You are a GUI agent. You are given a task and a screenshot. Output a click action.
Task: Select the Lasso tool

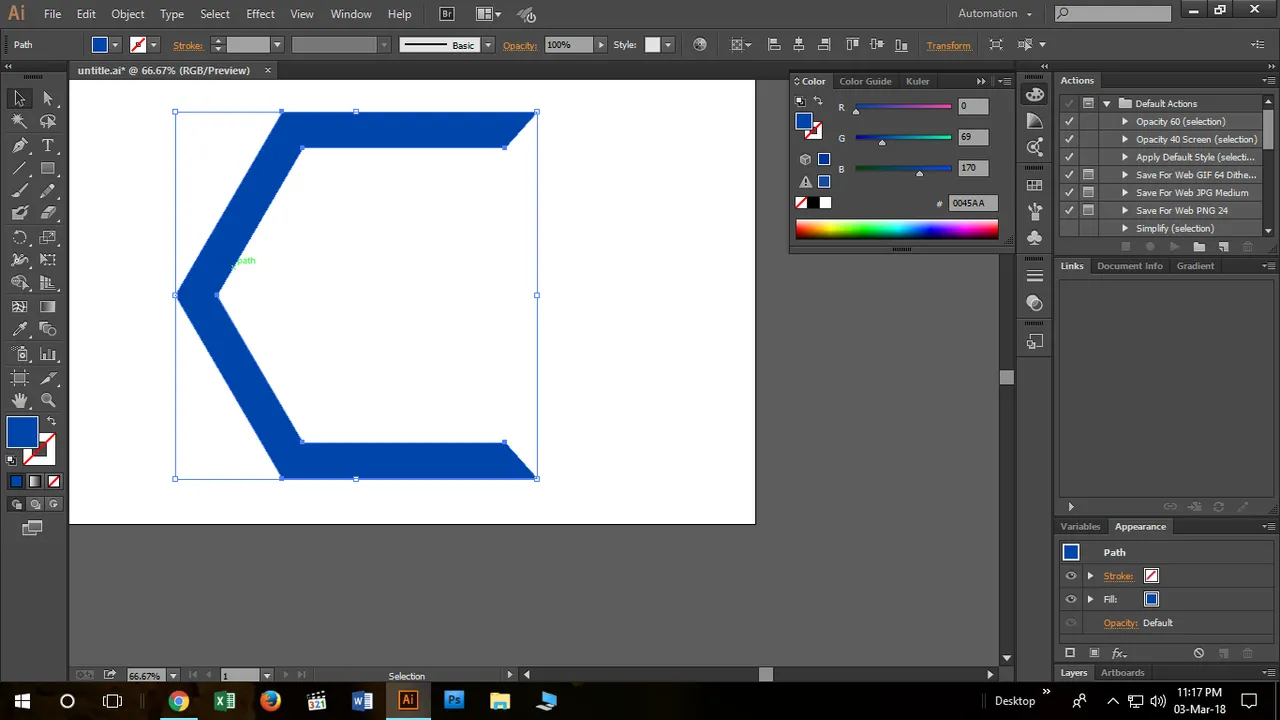pyautogui.click(x=47, y=121)
